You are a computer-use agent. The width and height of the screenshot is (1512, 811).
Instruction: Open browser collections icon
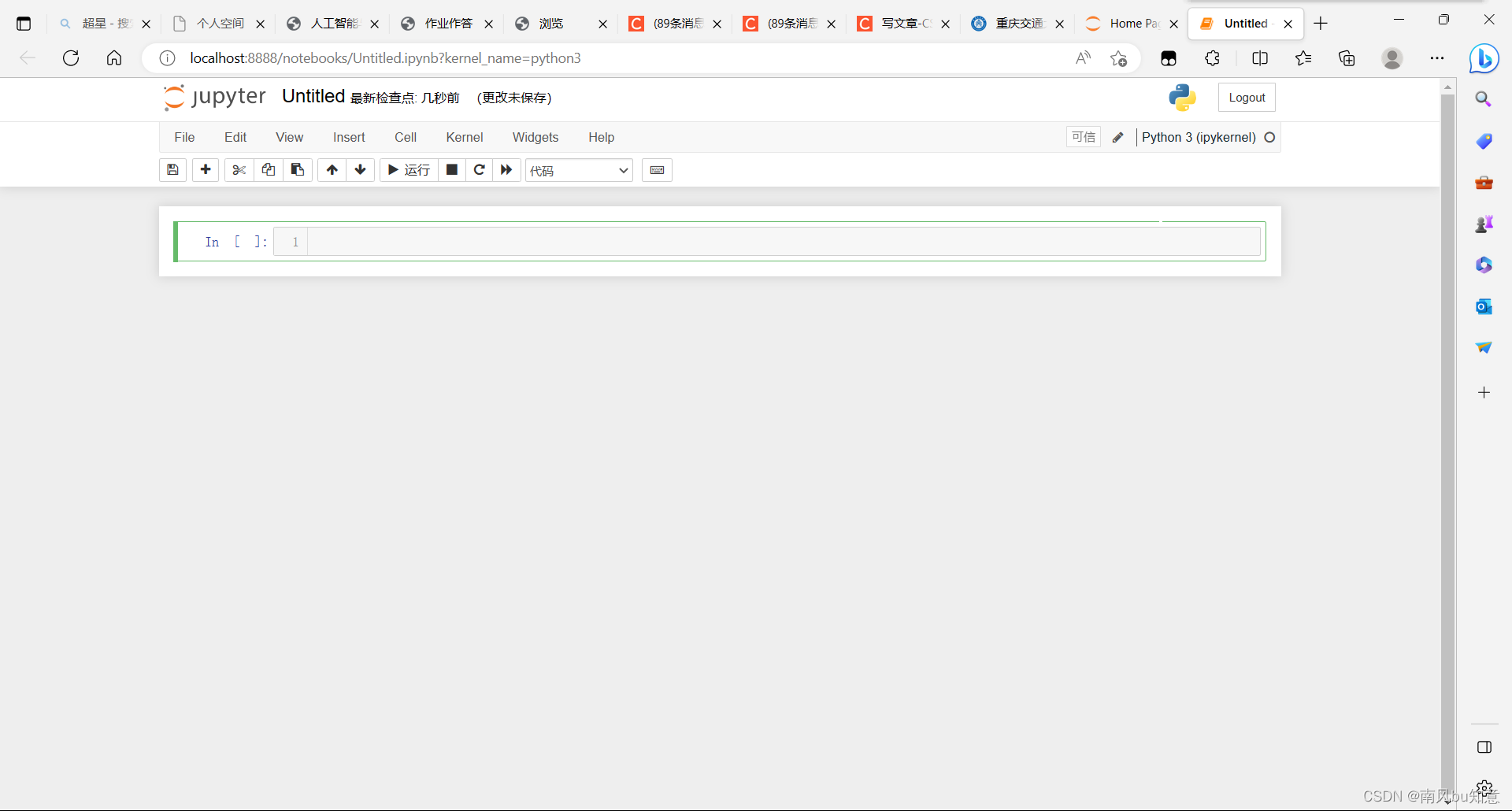(1347, 58)
